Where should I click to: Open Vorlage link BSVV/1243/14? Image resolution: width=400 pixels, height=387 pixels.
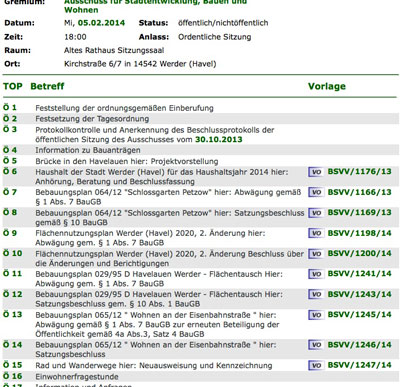tap(359, 294)
